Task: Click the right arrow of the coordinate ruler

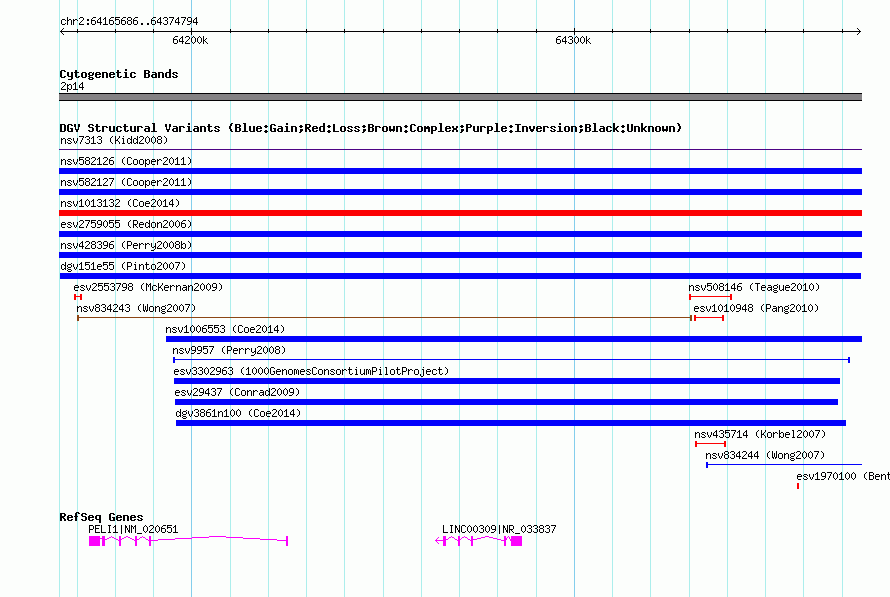Action: point(859,31)
